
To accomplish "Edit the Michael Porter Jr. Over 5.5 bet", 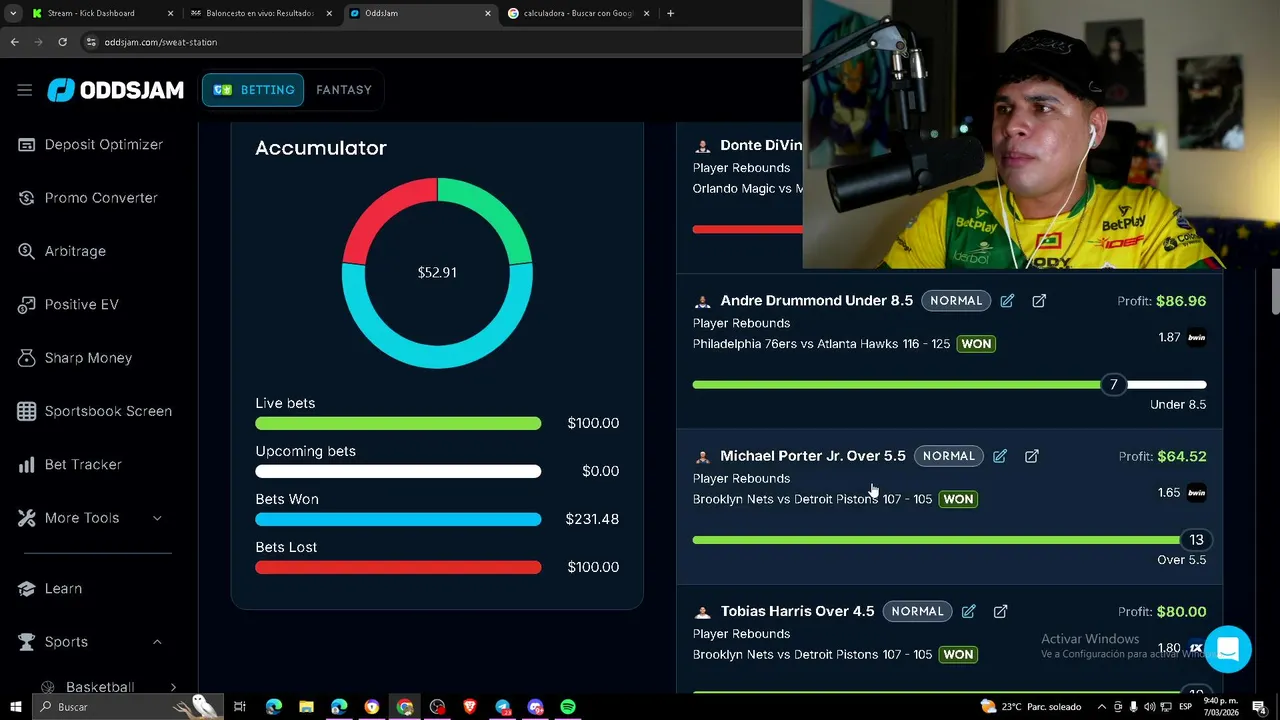I will click(1000, 456).
